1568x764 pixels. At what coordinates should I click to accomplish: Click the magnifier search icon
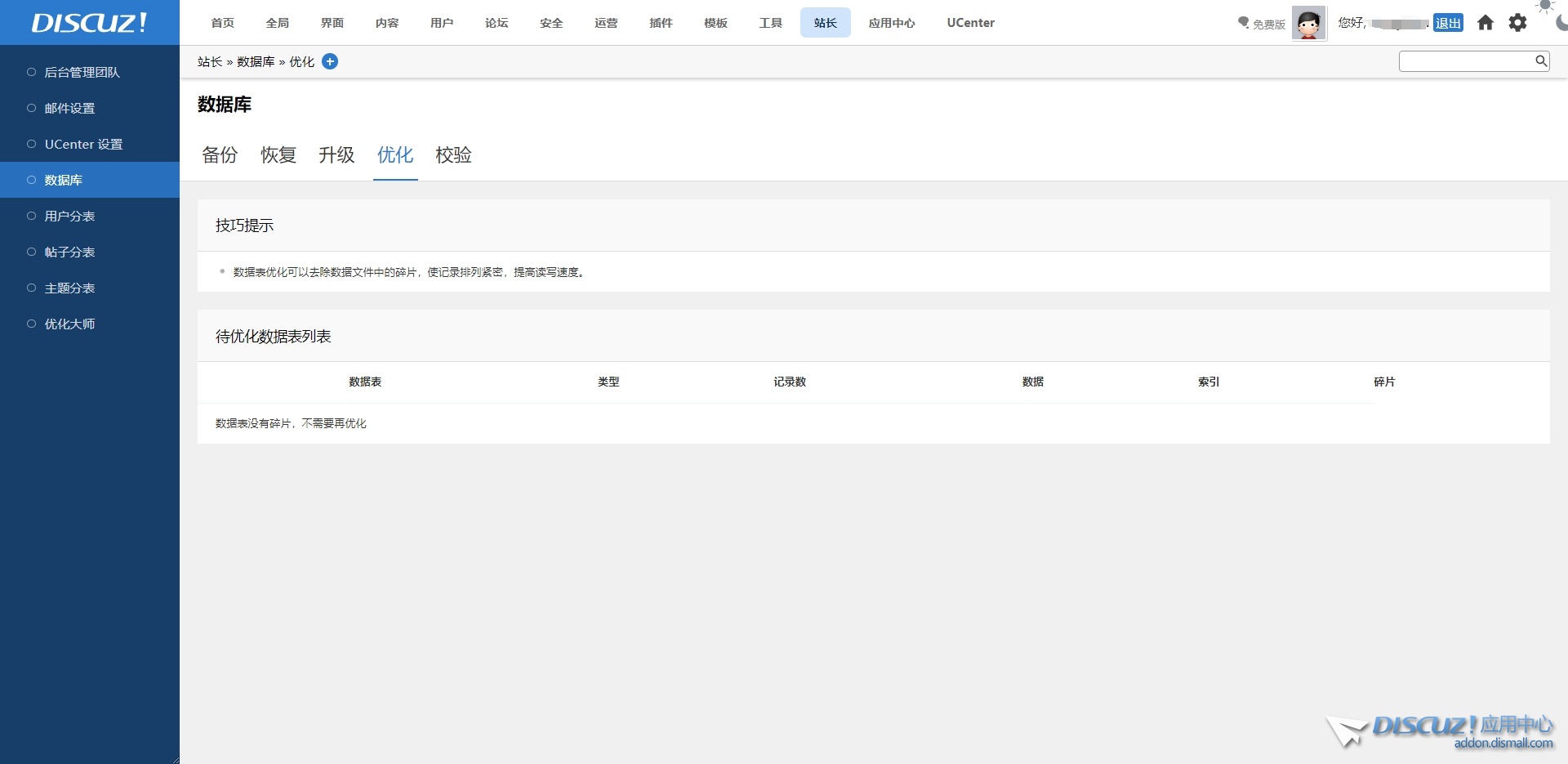tap(1540, 60)
